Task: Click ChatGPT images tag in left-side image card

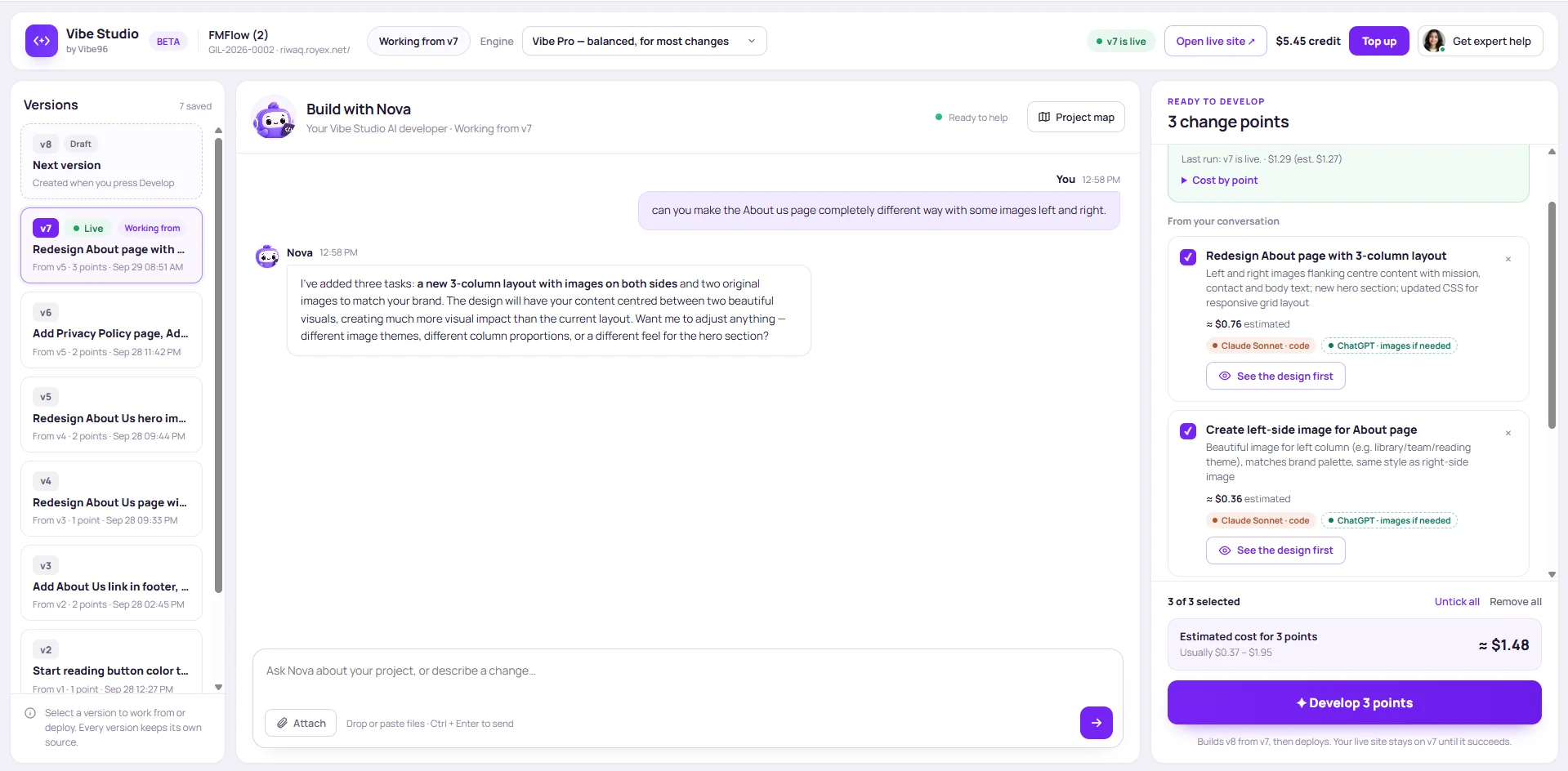Action: 1389,520
